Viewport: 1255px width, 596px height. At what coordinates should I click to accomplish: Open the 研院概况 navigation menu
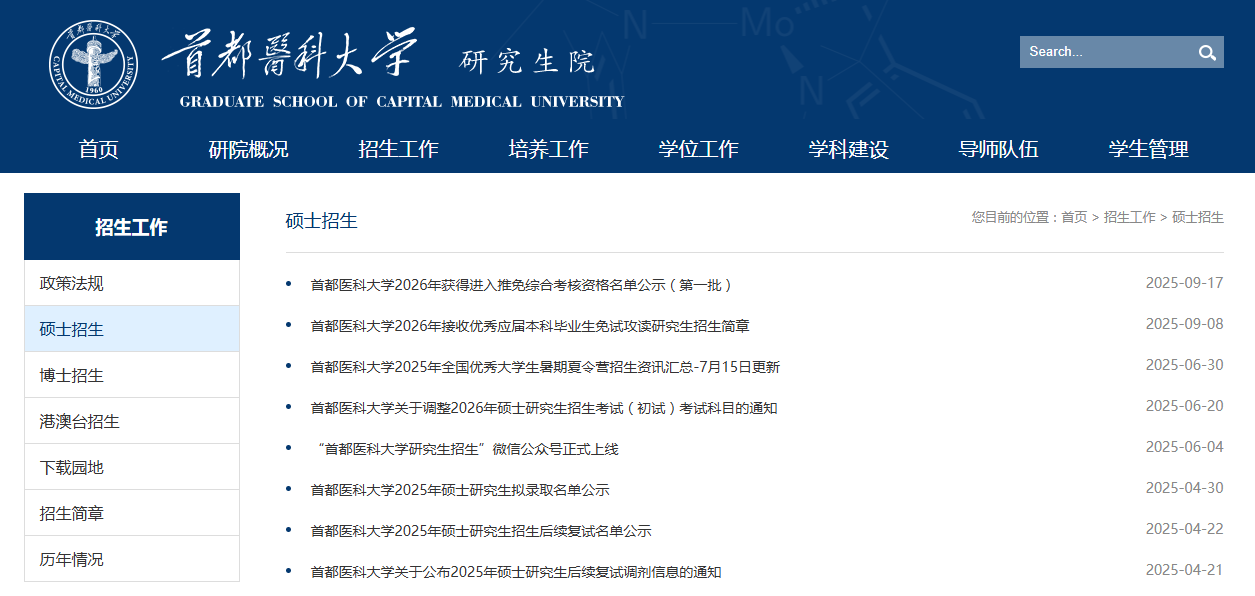tap(248, 149)
